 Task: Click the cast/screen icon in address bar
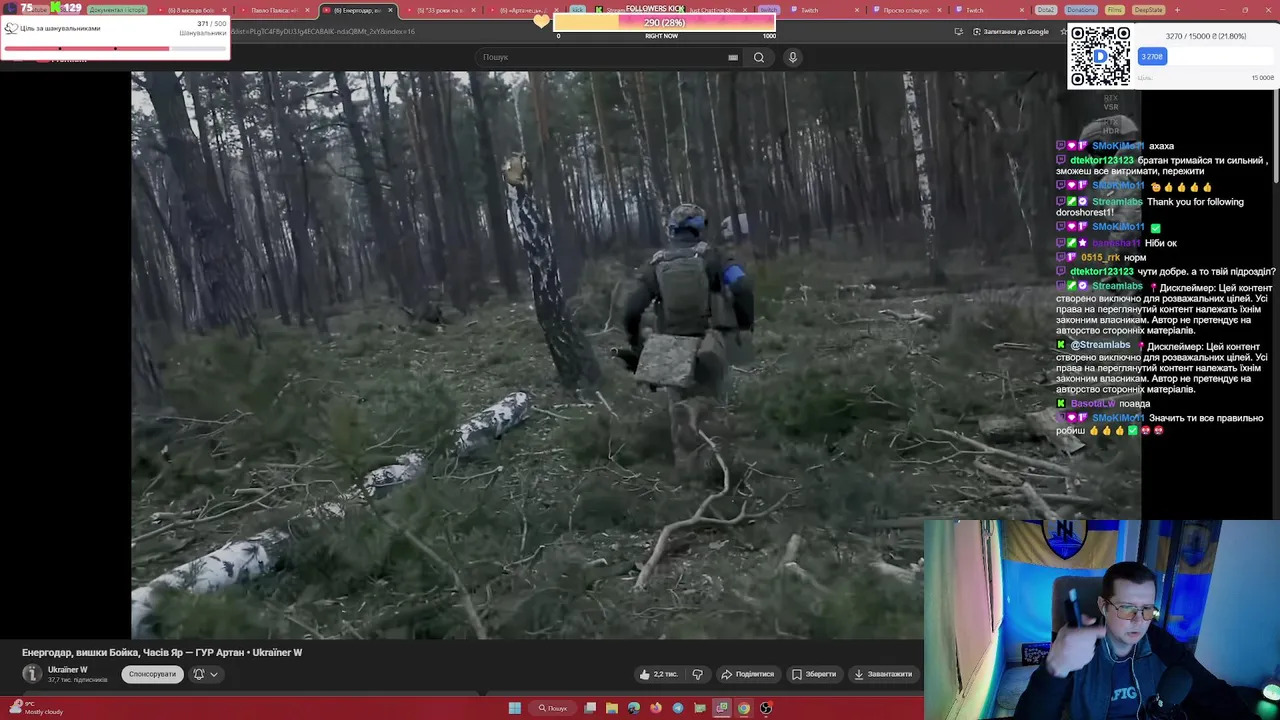click(x=958, y=31)
